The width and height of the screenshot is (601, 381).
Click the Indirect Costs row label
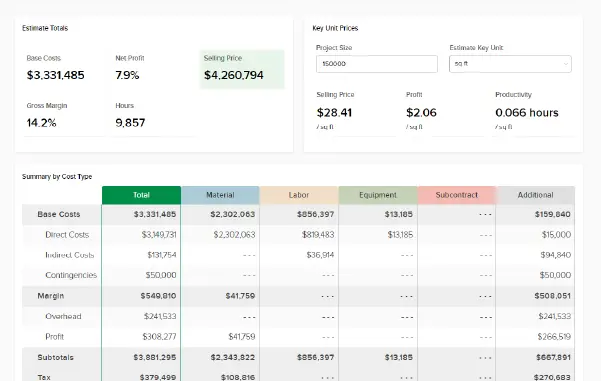(70, 255)
